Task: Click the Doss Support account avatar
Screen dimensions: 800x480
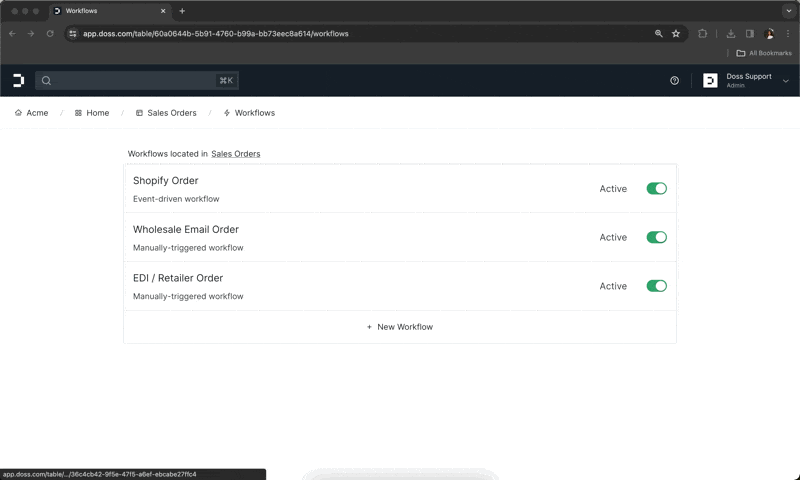Action: [x=710, y=81]
